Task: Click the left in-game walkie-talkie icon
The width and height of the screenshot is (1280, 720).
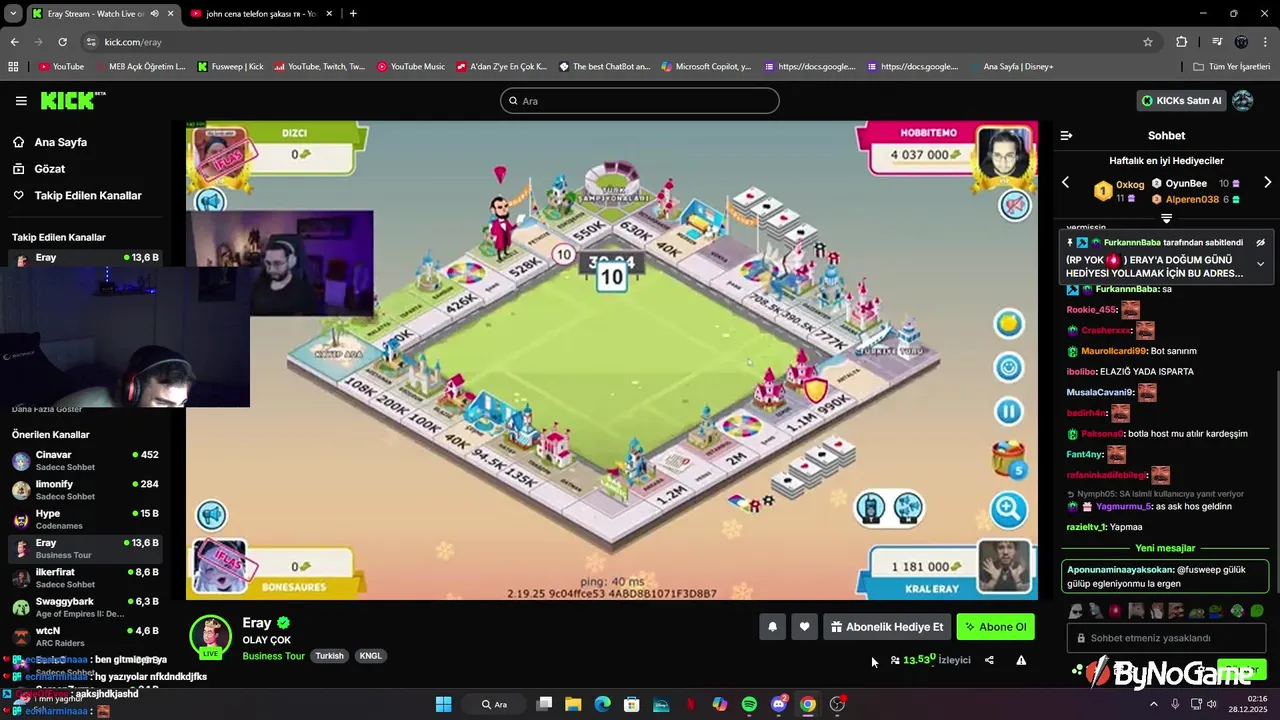Action: click(x=870, y=508)
